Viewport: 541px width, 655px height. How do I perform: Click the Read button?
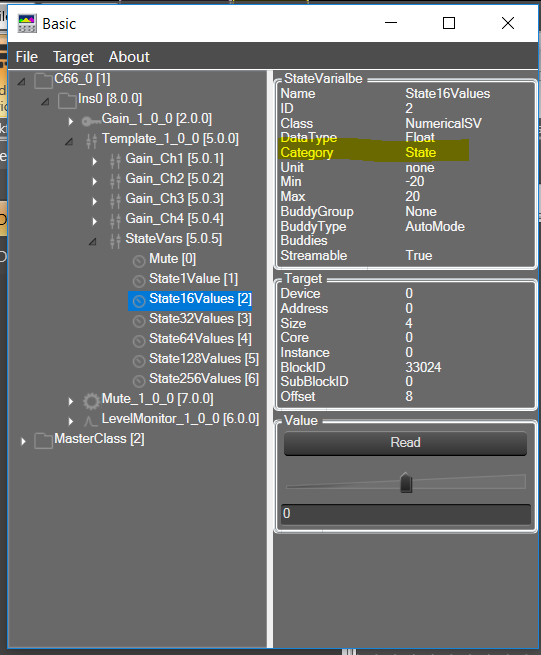(405, 443)
